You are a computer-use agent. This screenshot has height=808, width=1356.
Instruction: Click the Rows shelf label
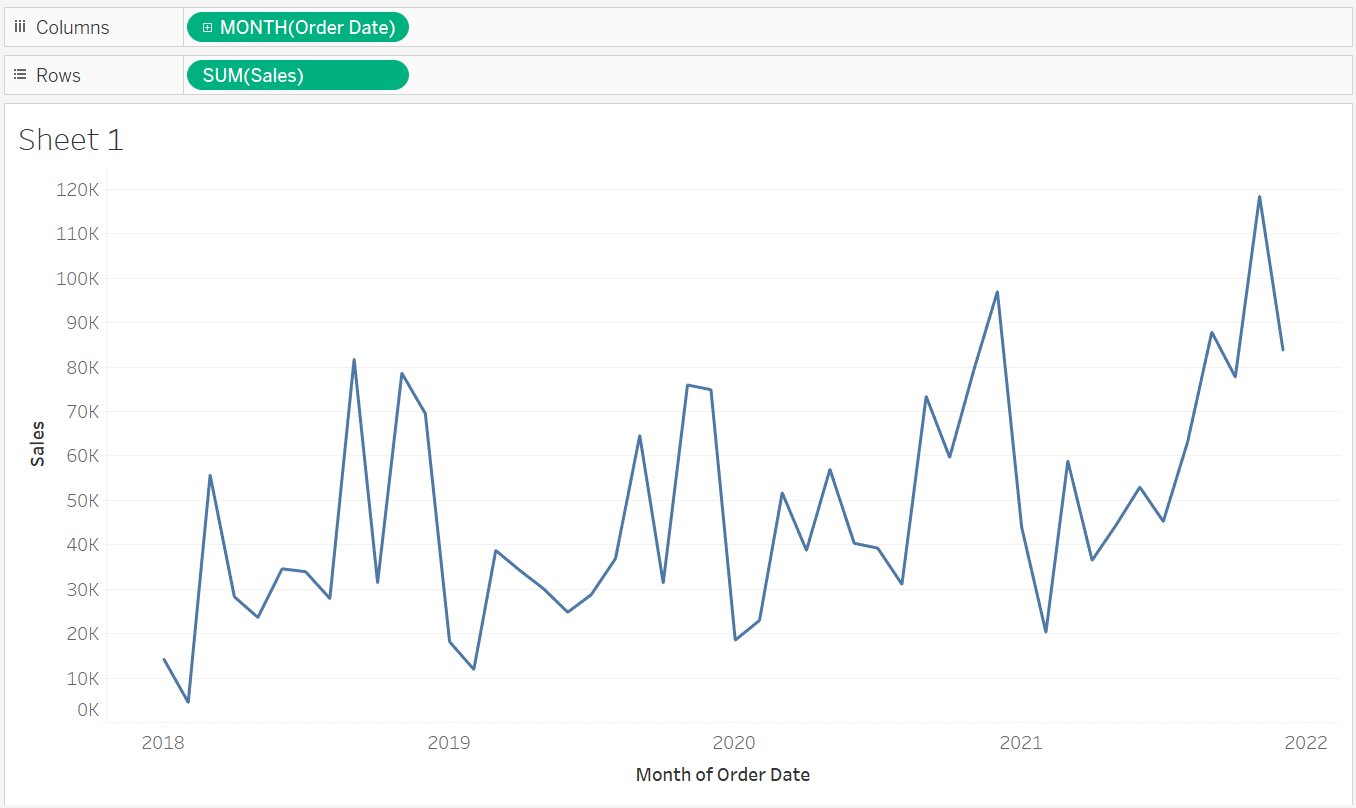pos(58,76)
